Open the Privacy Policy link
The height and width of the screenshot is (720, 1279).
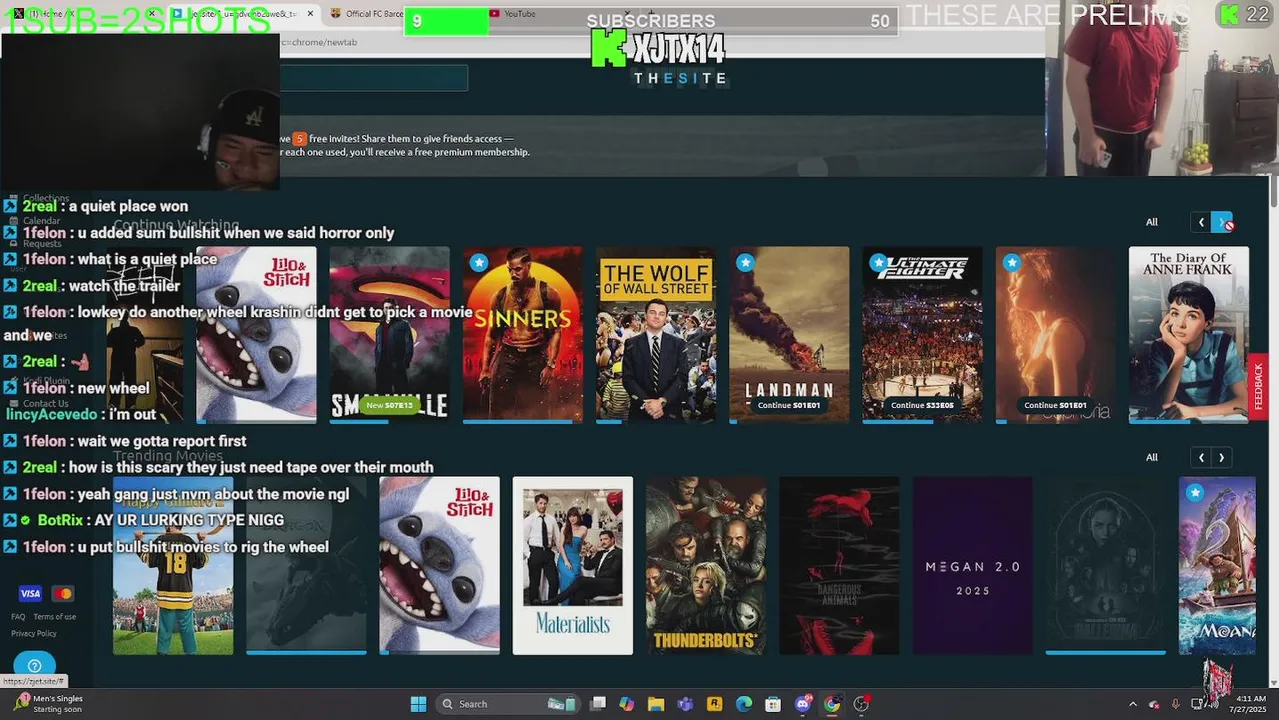coord(34,633)
